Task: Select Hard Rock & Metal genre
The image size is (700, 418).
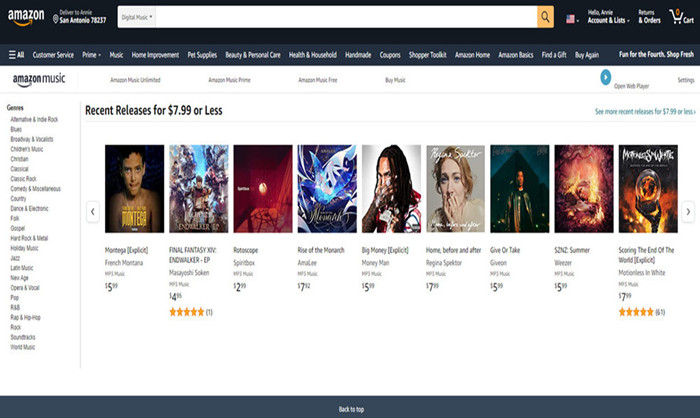Action: tap(29, 238)
